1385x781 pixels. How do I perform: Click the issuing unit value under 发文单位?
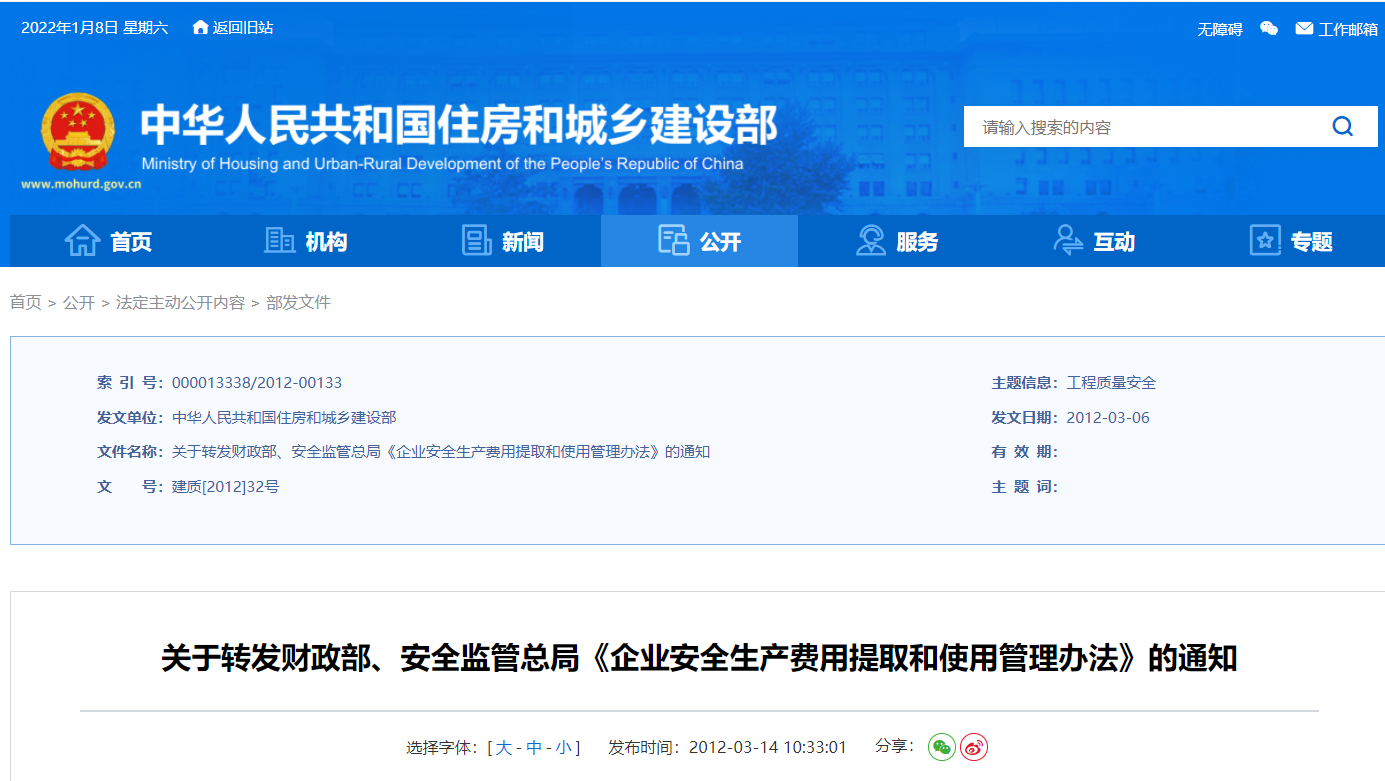click(284, 418)
